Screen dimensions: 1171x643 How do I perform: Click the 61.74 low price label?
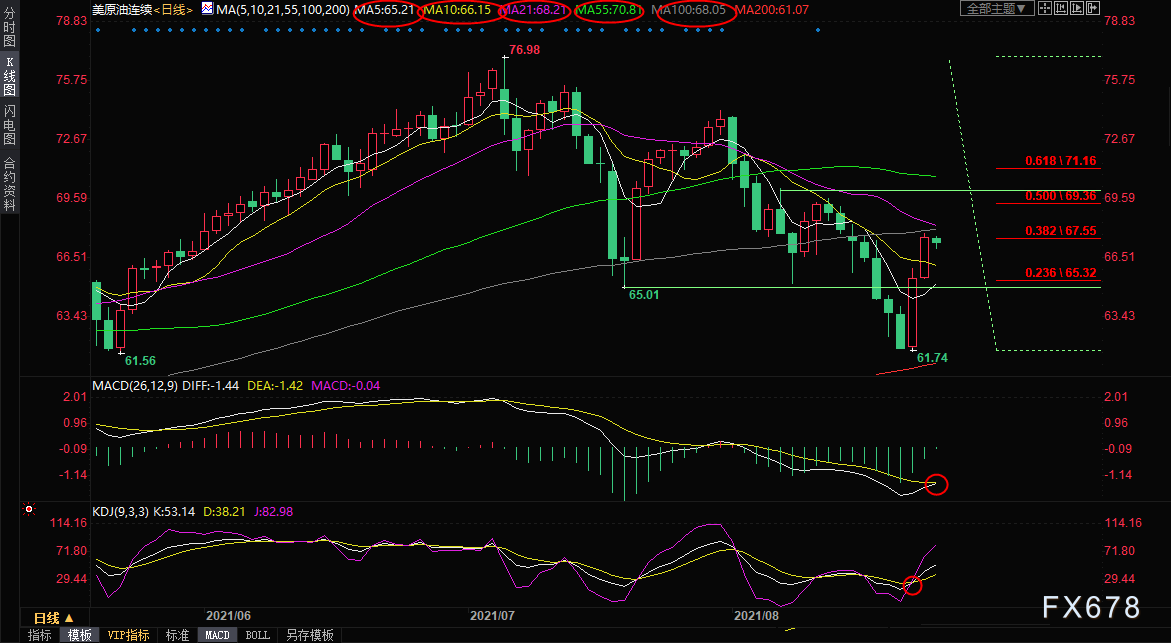932,358
